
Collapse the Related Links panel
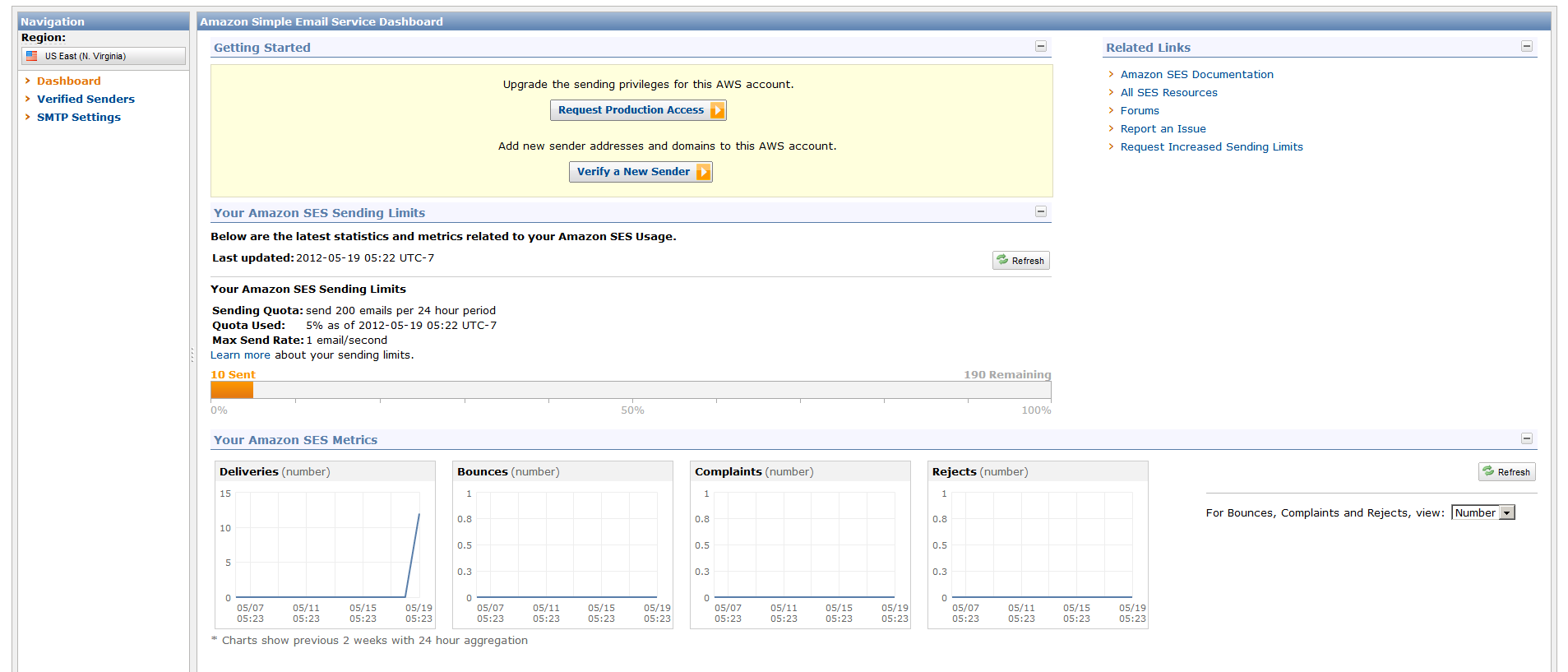[1526, 46]
